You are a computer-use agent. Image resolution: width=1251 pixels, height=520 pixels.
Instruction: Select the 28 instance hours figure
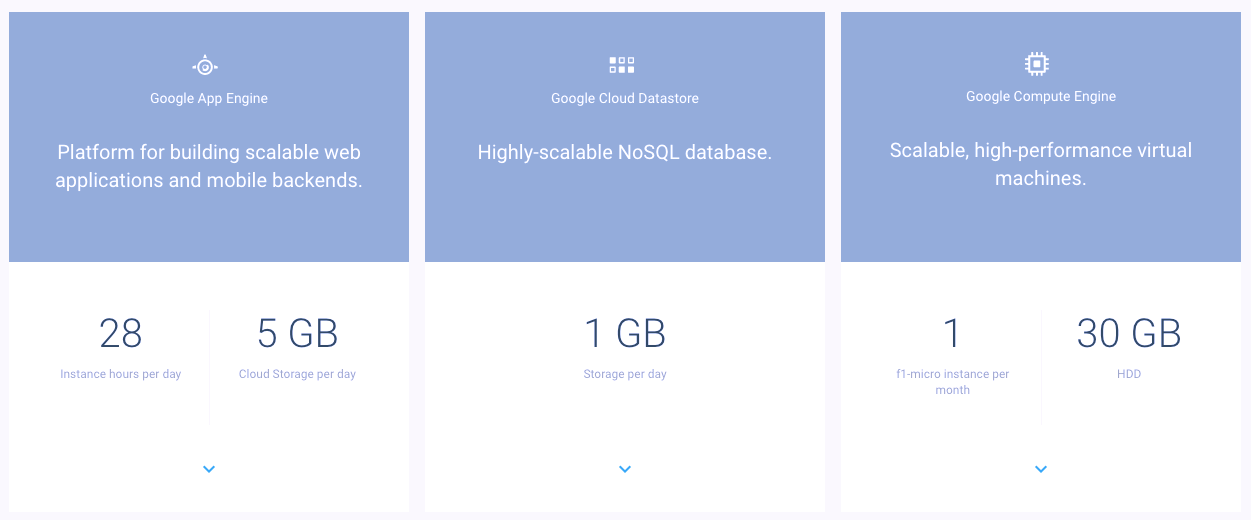121,334
